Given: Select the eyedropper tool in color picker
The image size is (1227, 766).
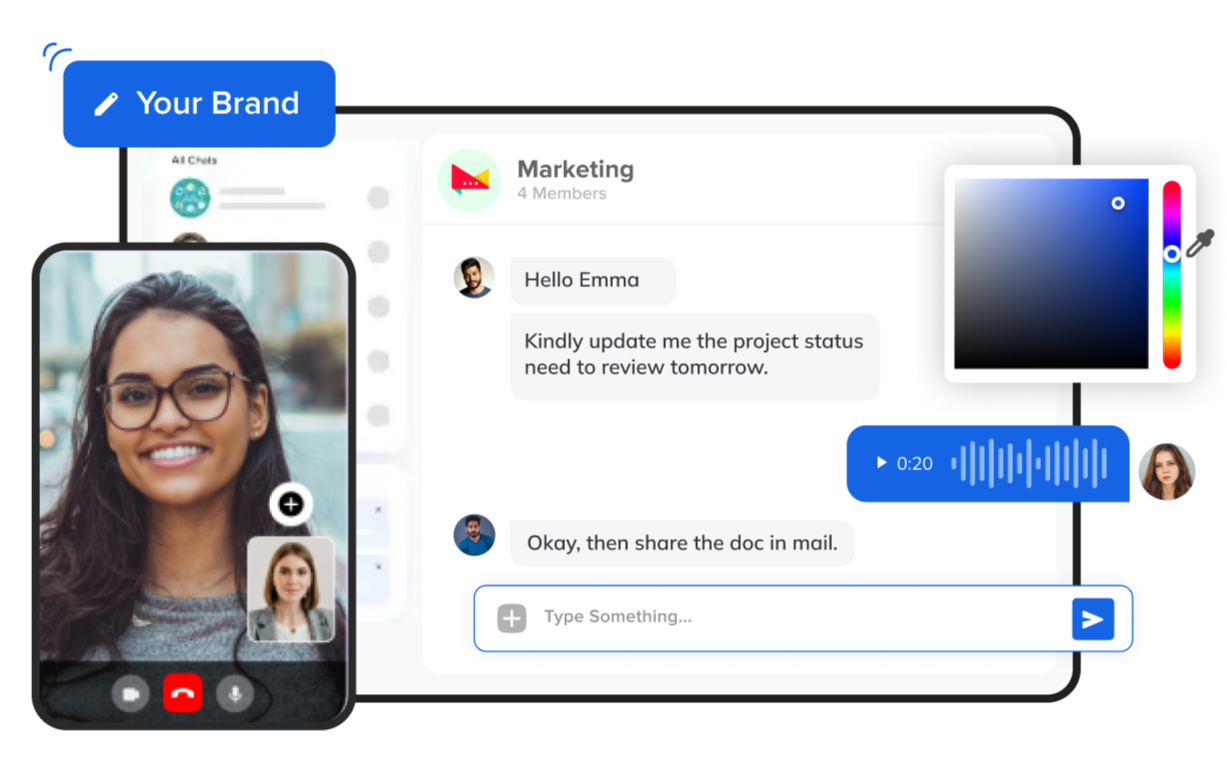Looking at the screenshot, I should tap(1200, 242).
